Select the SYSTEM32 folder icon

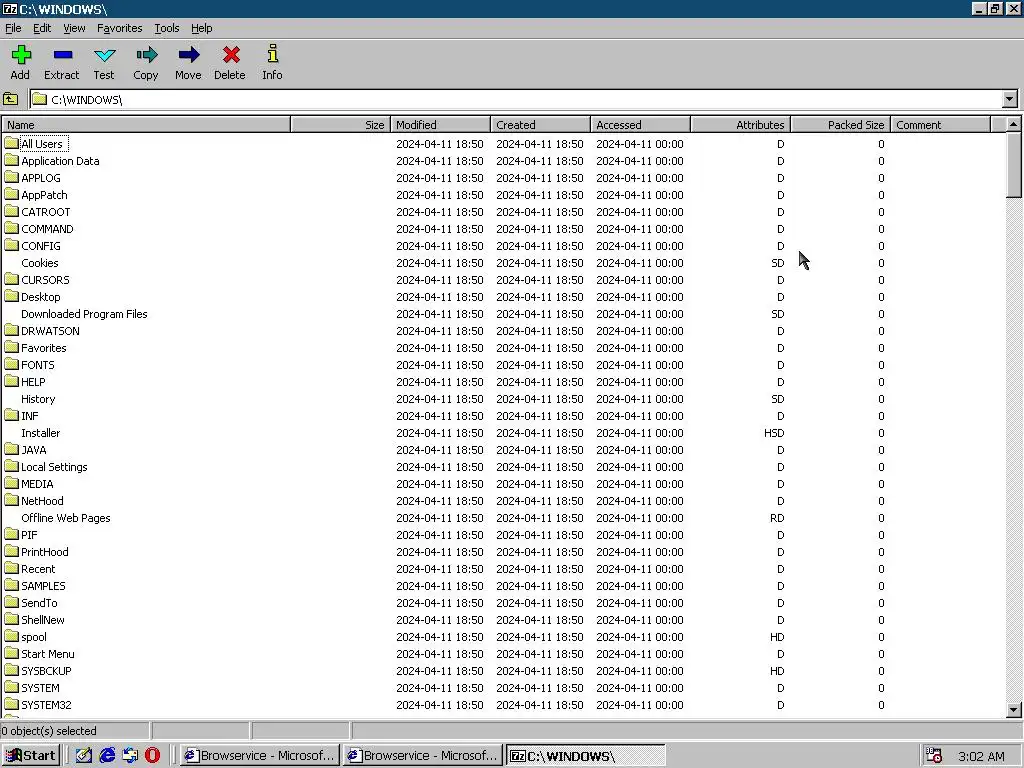click(11, 705)
